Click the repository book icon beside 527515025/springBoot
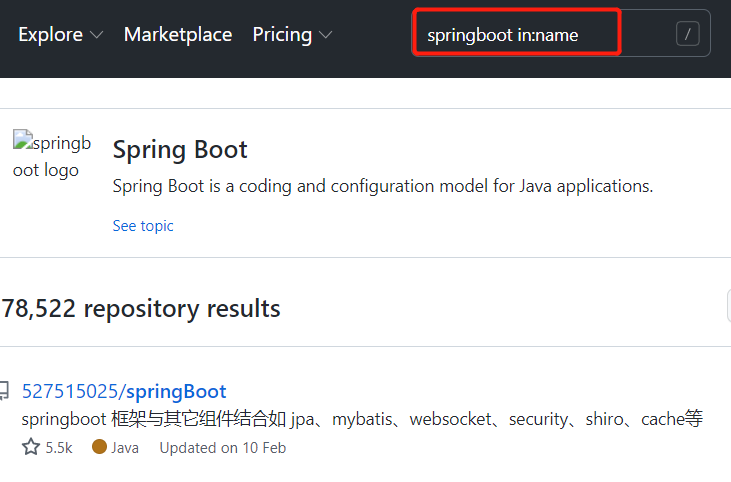The height and width of the screenshot is (482, 731). click(x=5, y=391)
